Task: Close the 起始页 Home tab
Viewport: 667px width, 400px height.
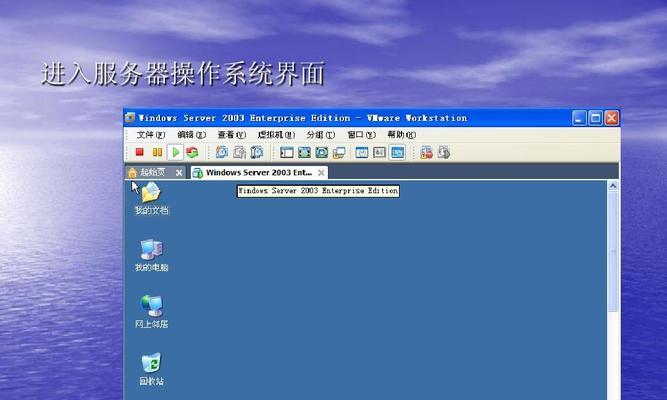Action: (179, 172)
